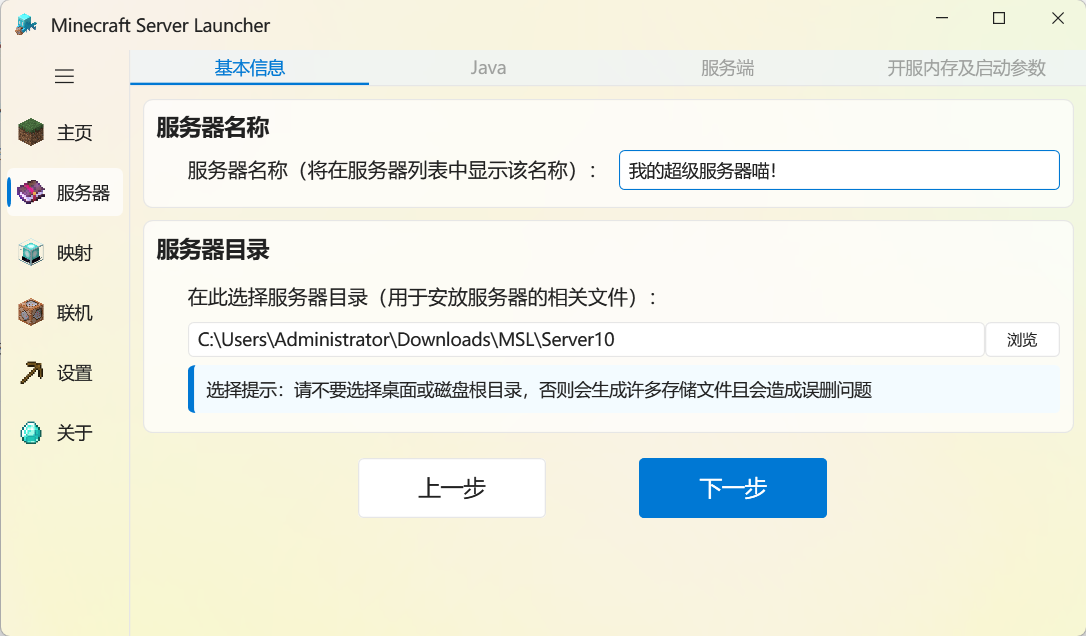Click the 服务器名称 text field

pos(838,170)
